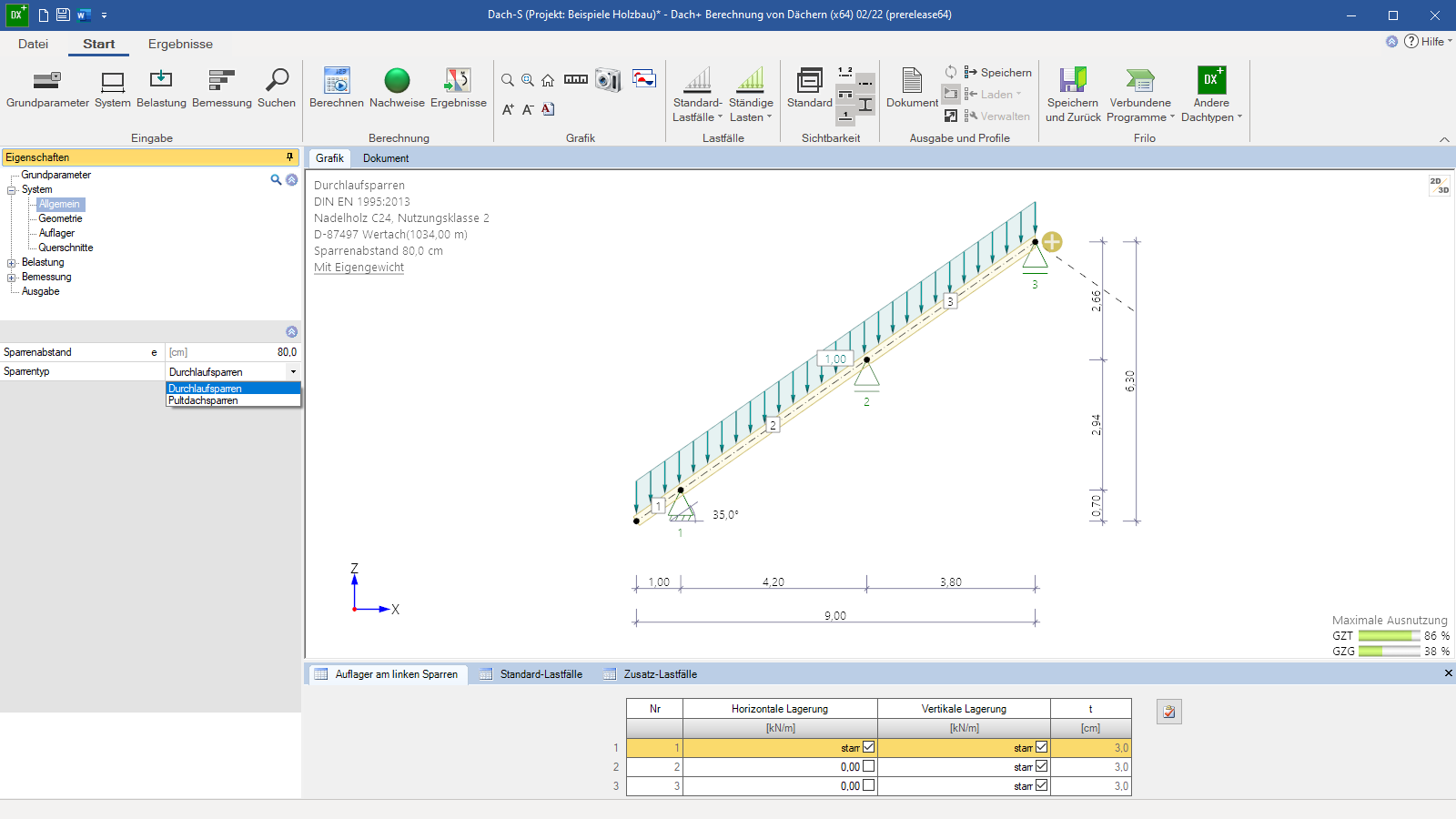This screenshot has width=1456, height=819.
Task: Select Querschnitte in the tree
Action: click(66, 248)
